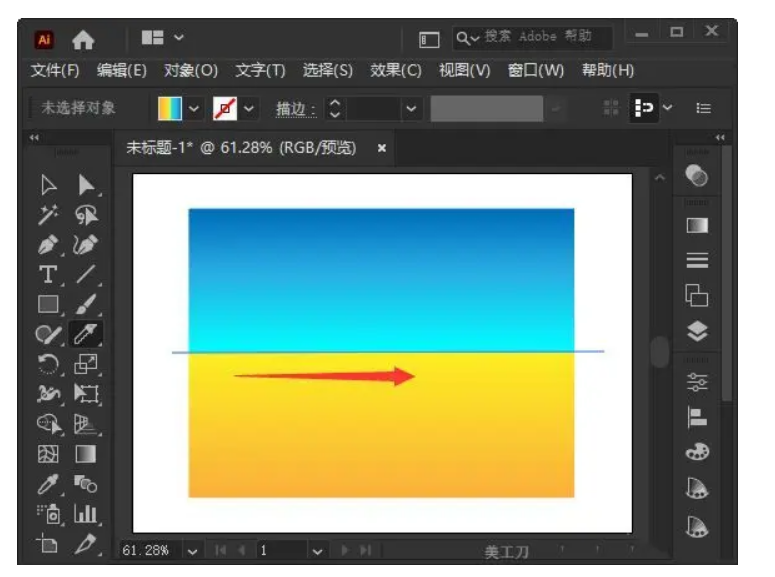Activate the Eyedropper tool

[x=48, y=485]
